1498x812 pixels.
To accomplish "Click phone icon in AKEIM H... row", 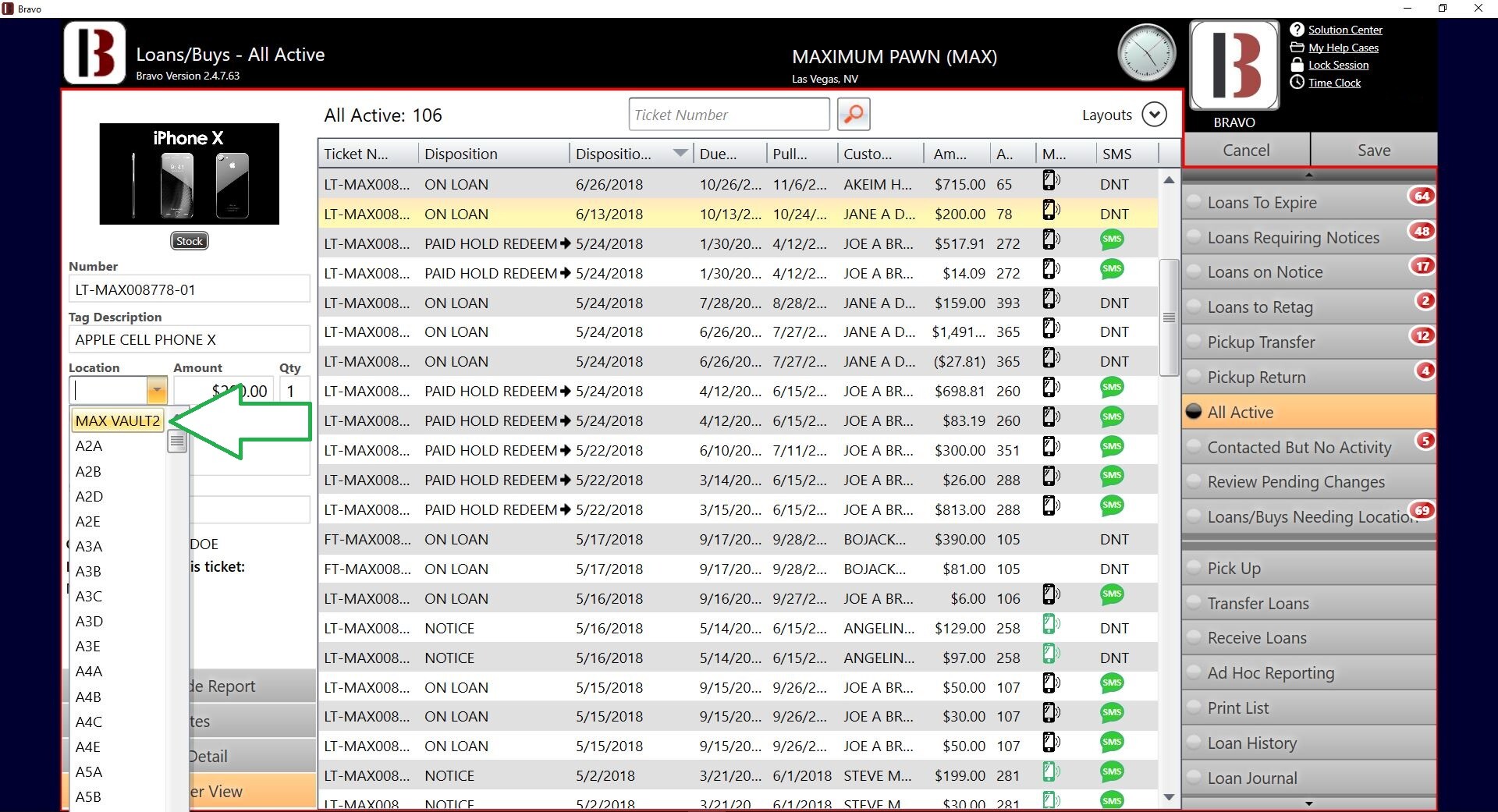I will click(x=1051, y=181).
